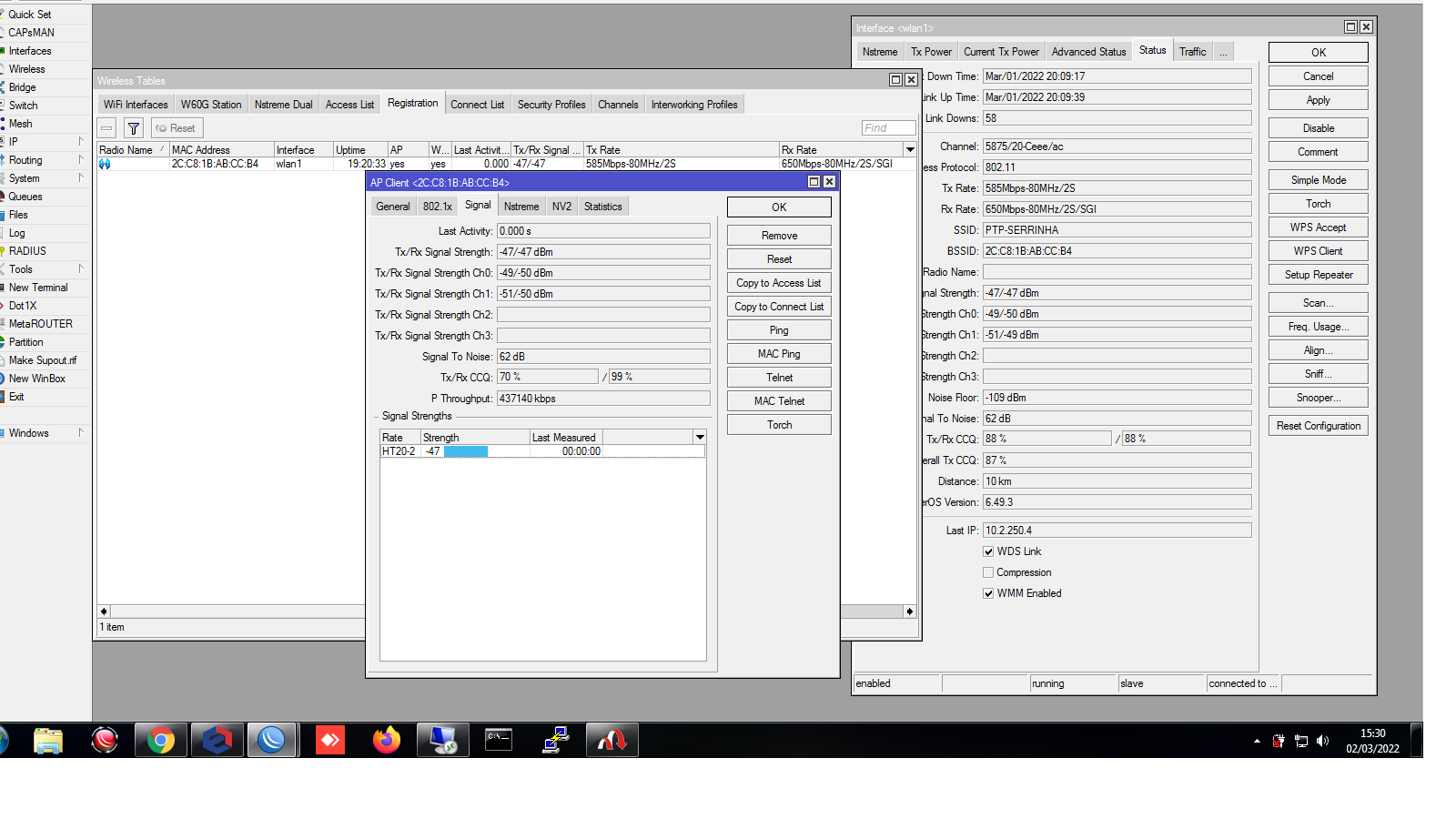The width and height of the screenshot is (1456, 819).
Task: Open Signal Strengths table column dropdown
Action: coord(700,438)
